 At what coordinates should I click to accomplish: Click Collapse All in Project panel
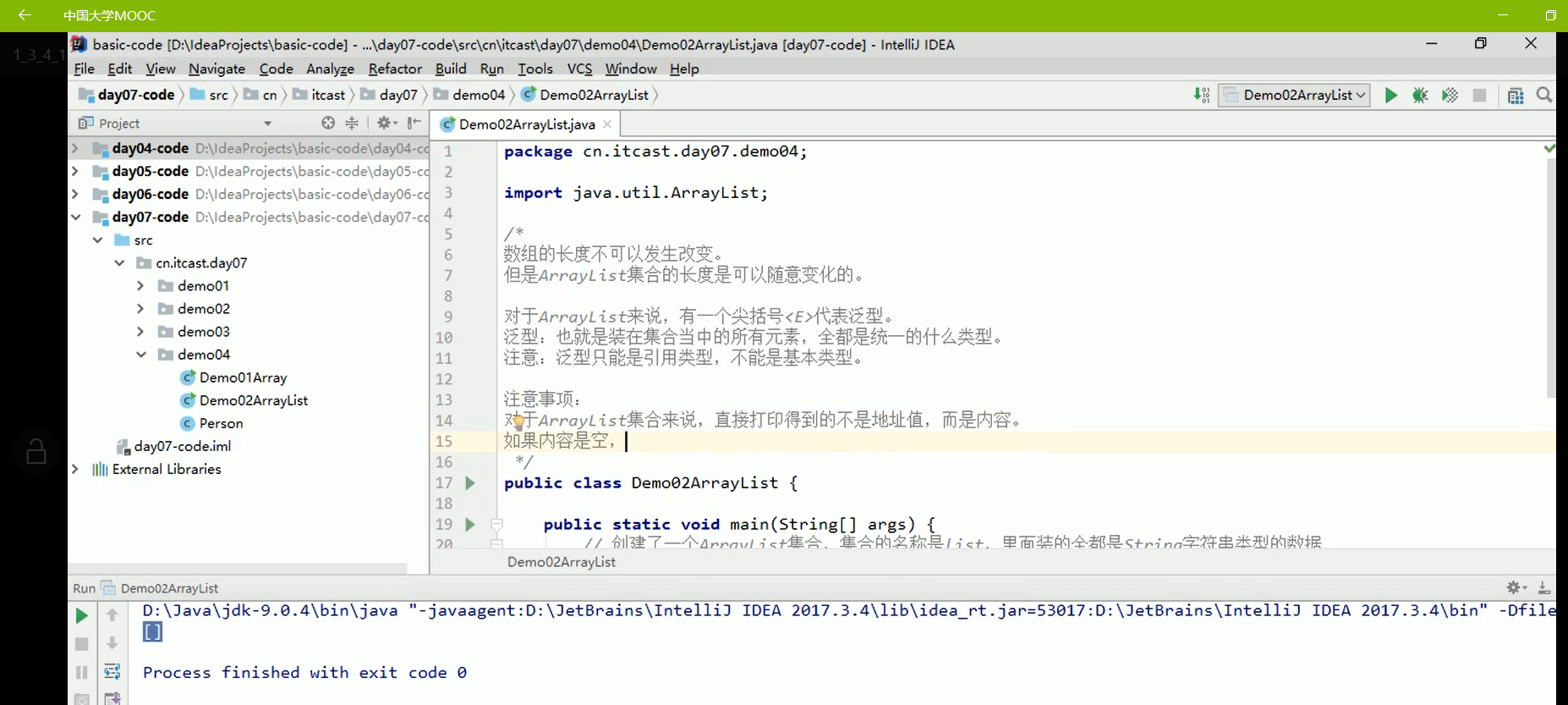(x=352, y=123)
